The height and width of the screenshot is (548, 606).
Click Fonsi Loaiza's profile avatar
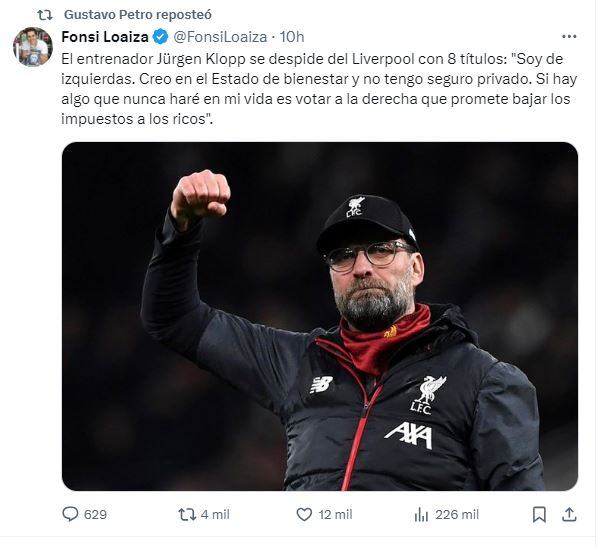[x=32, y=47]
